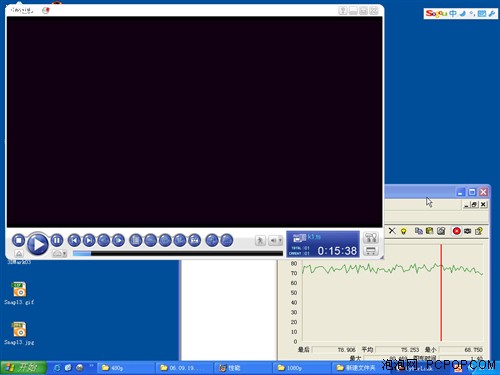
Task: Switch to the 性能 taskbar window
Action: point(242,368)
